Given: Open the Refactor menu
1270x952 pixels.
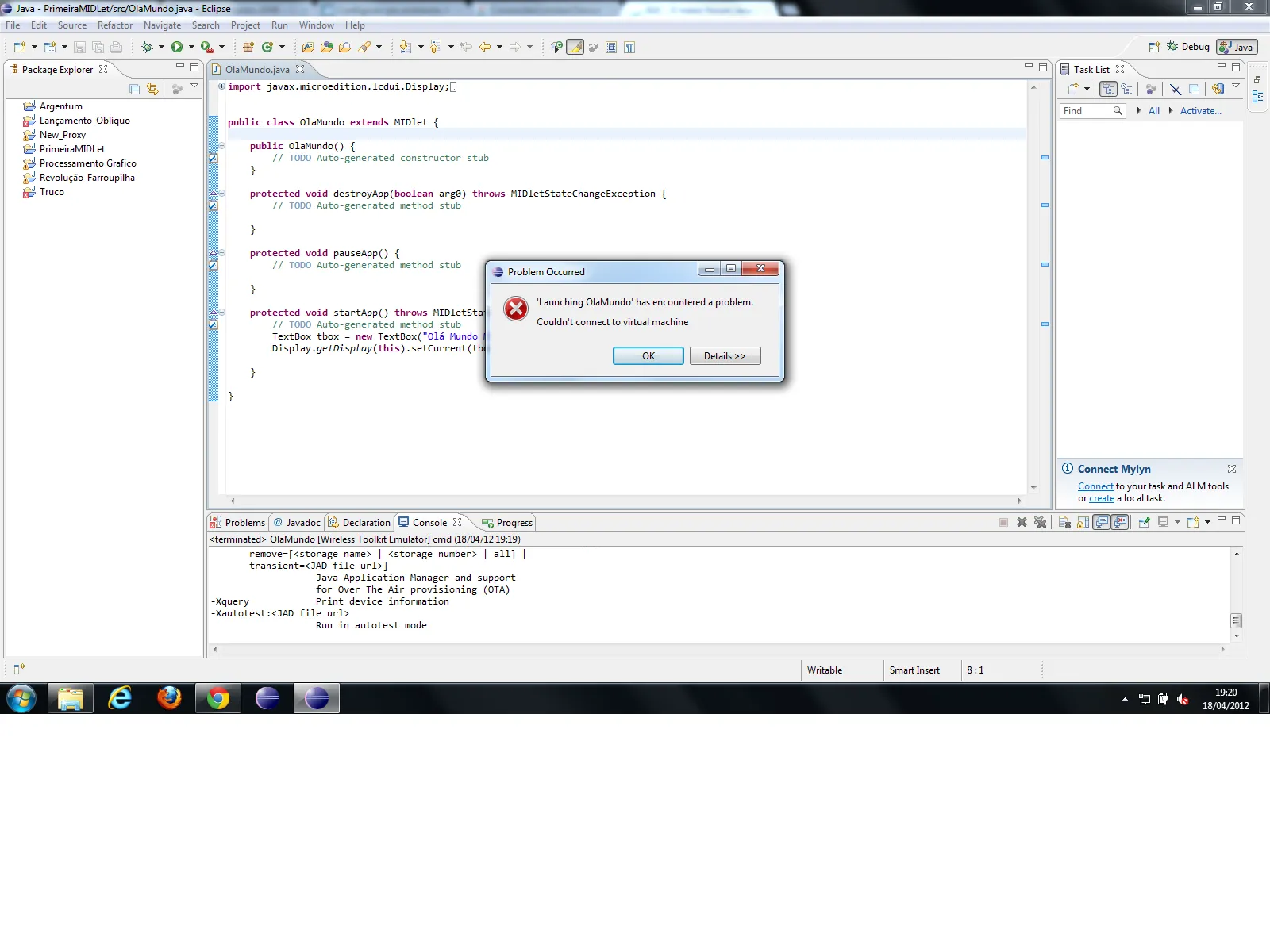Looking at the screenshot, I should coord(115,25).
